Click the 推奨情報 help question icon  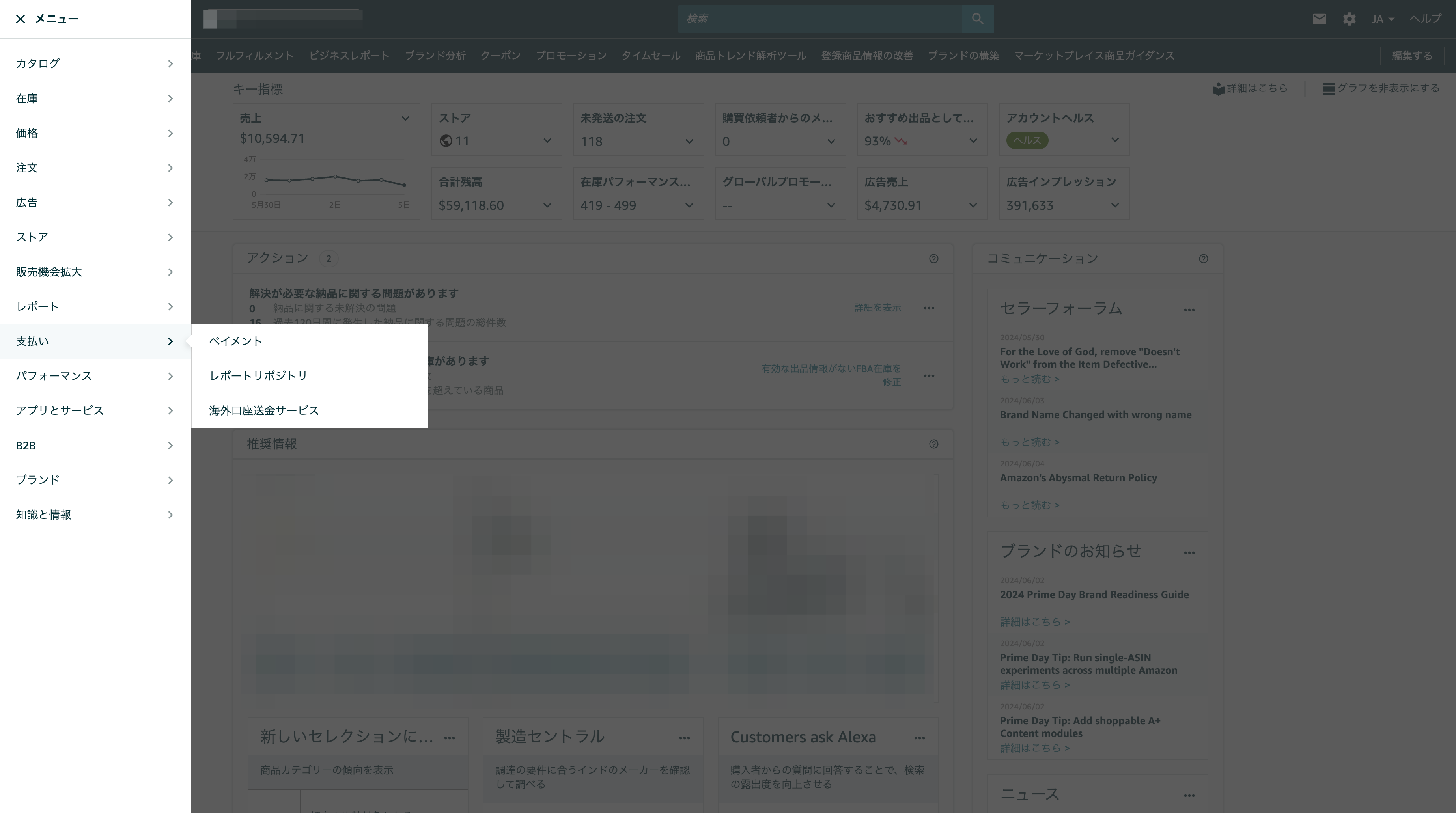click(x=934, y=444)
